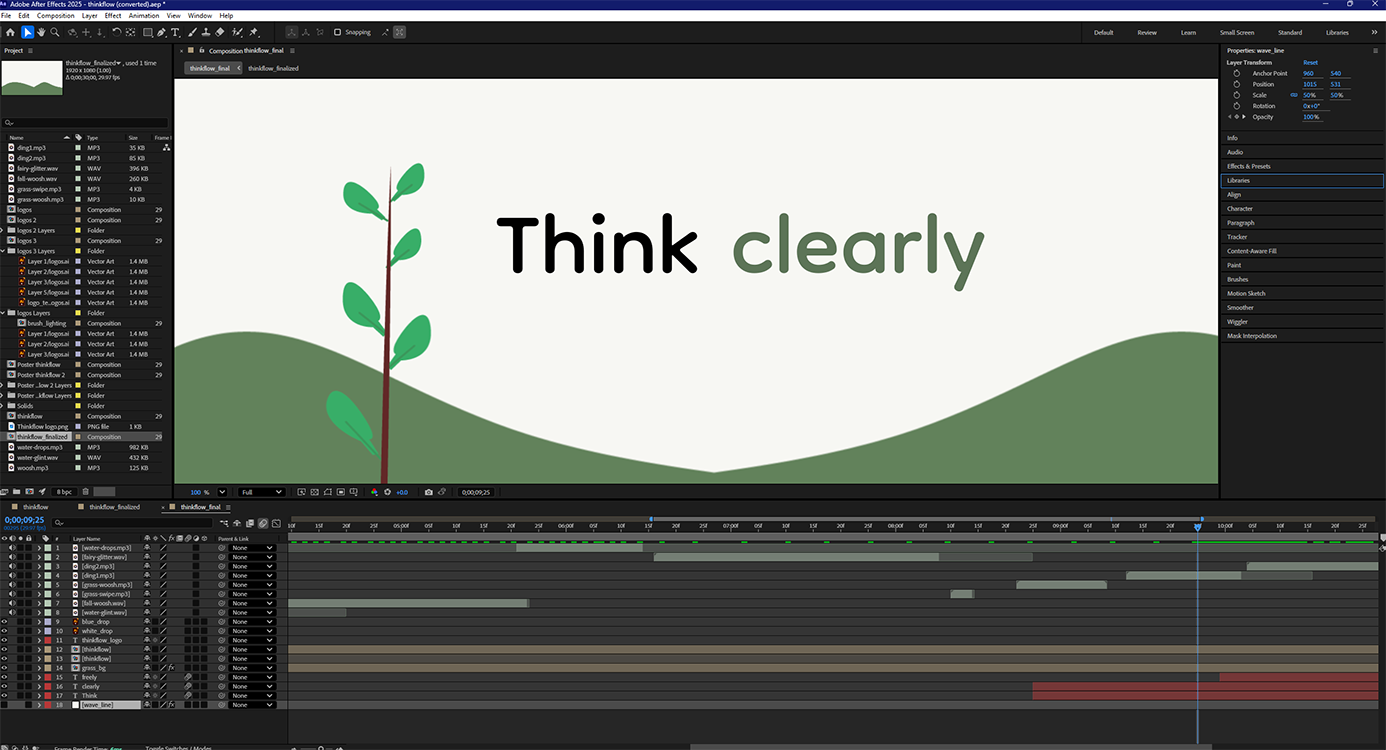Click the timeline layer search field
1386x750 pixels.
click(x=132, y=523)
